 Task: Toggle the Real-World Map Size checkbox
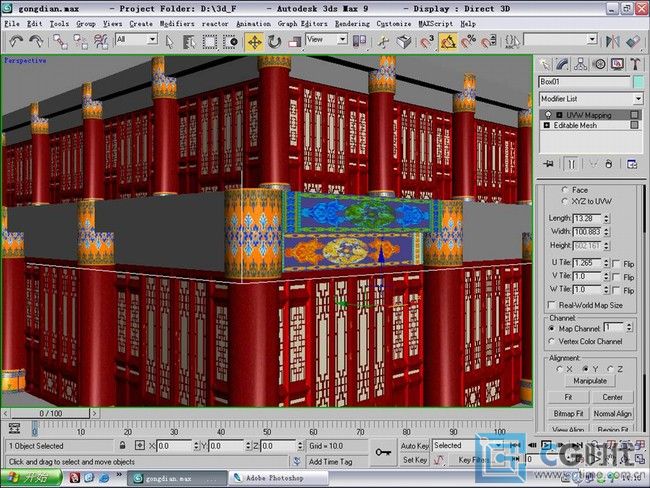551,305
